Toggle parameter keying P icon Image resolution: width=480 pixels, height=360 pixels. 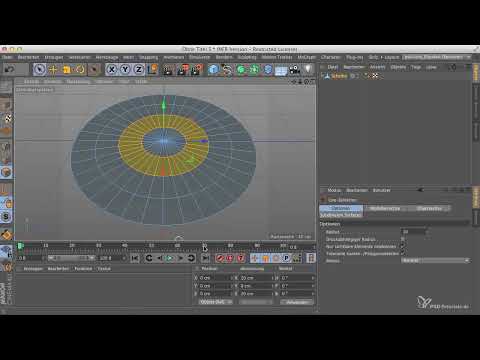[x=286, y=258]
